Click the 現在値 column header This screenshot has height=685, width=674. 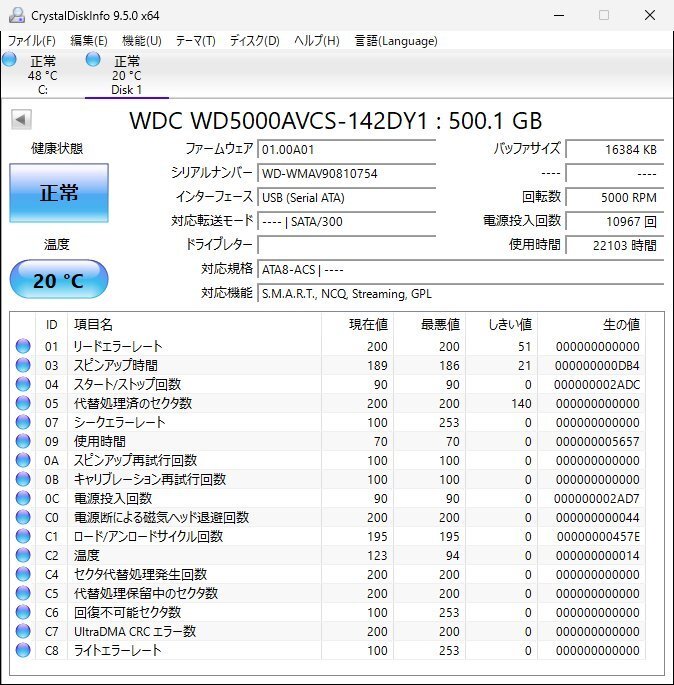358,324
